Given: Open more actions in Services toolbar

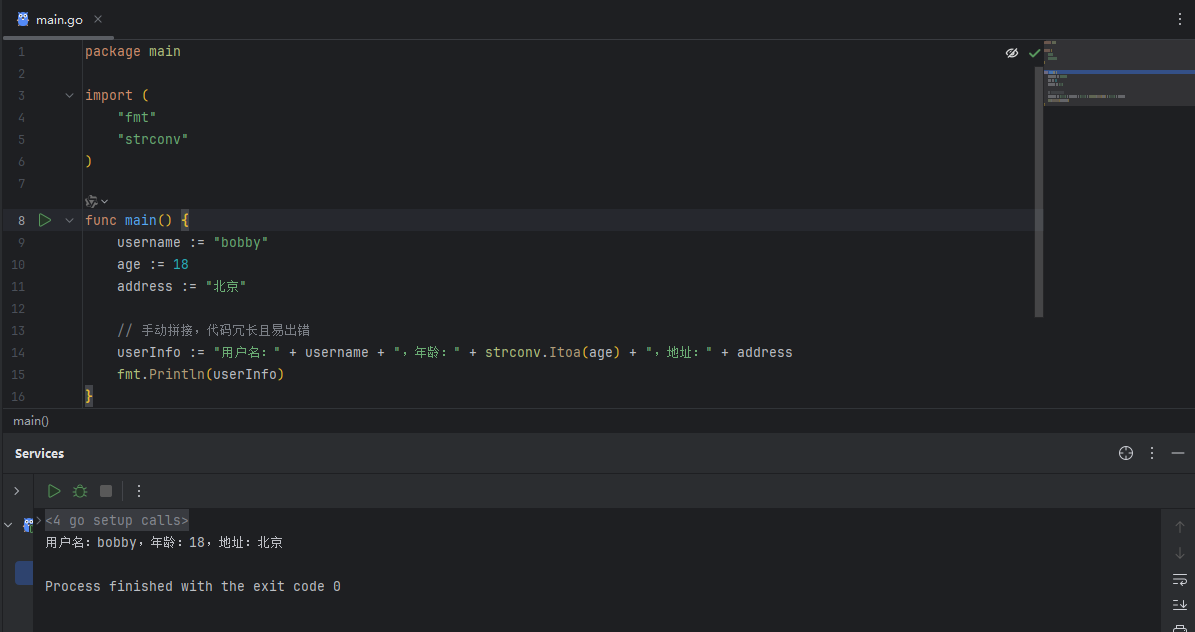Looking at the screenshot, I should pyautogui.click(x=139, y=491).
